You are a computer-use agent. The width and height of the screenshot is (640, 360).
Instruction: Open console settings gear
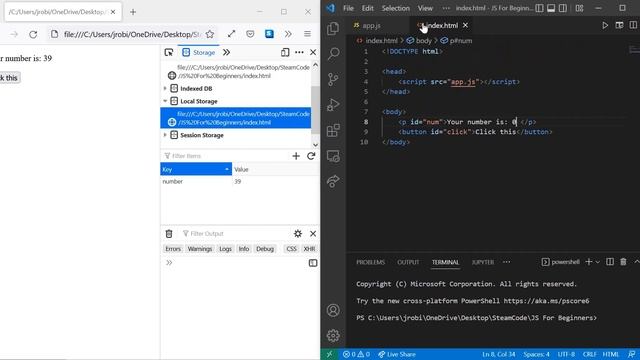point(298,233)
